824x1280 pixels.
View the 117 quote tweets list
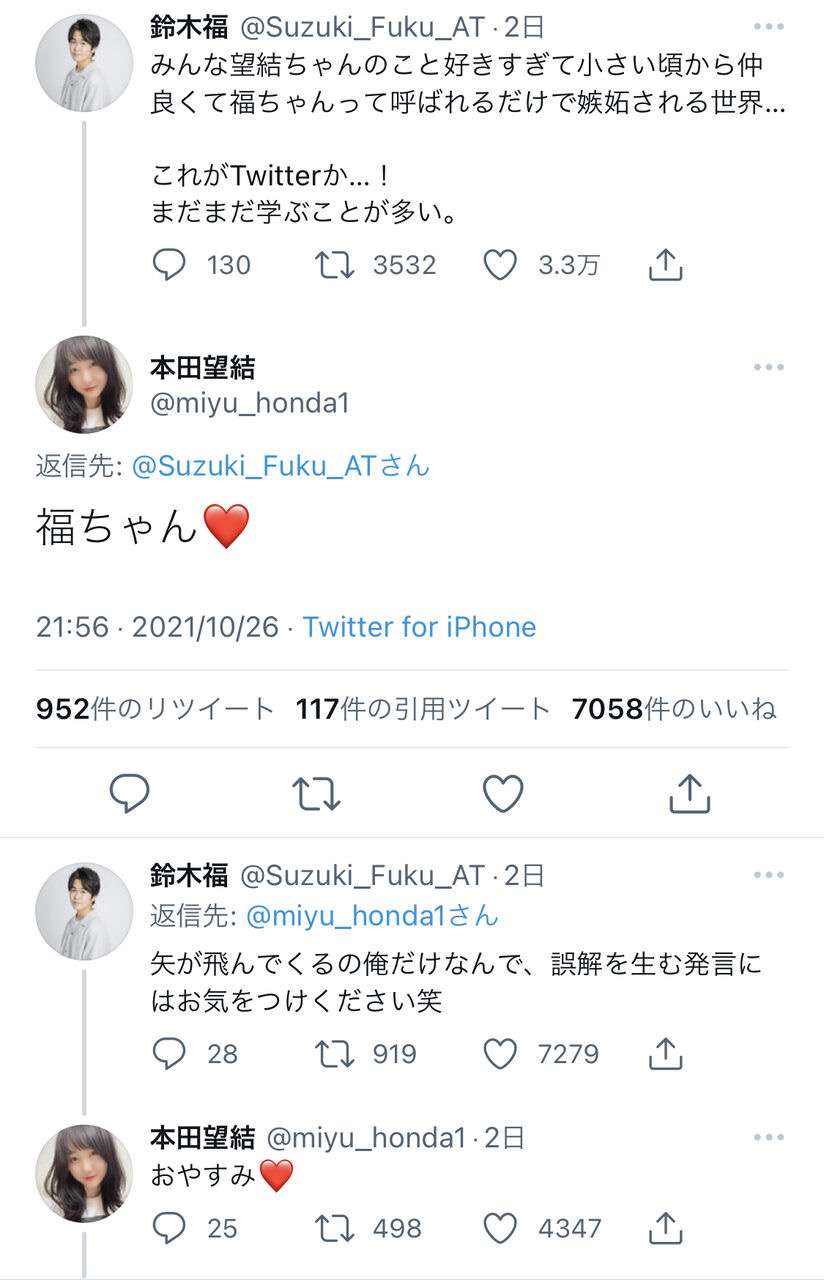pos(423,709)
